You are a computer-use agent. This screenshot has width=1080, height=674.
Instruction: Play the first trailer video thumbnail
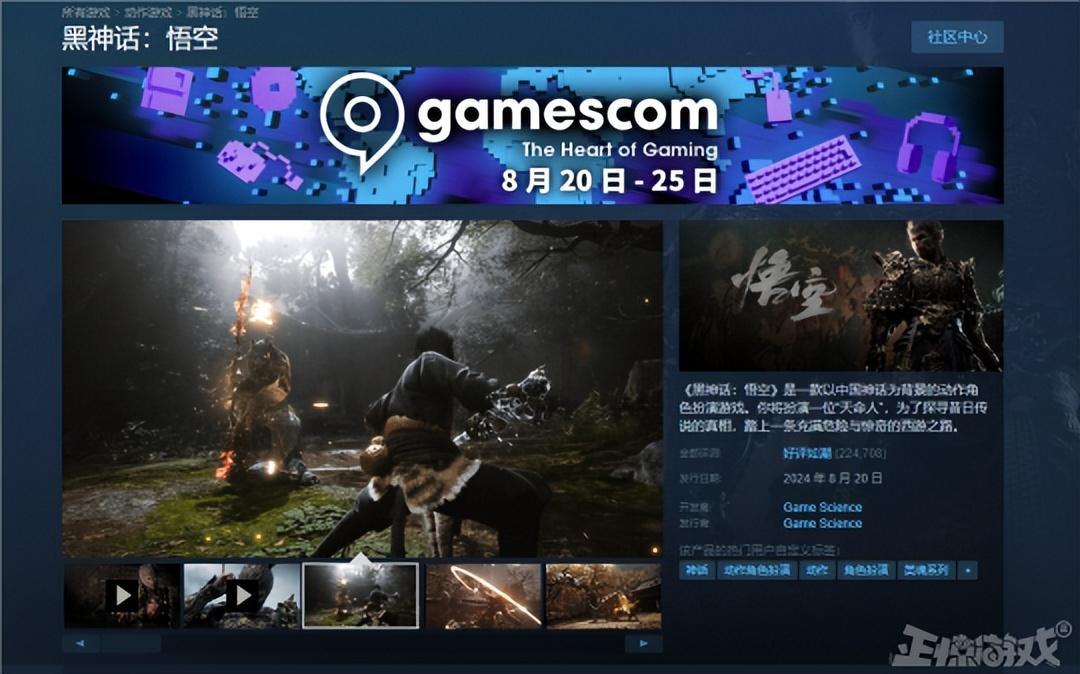pyautogui.click(x=122, y=596)
